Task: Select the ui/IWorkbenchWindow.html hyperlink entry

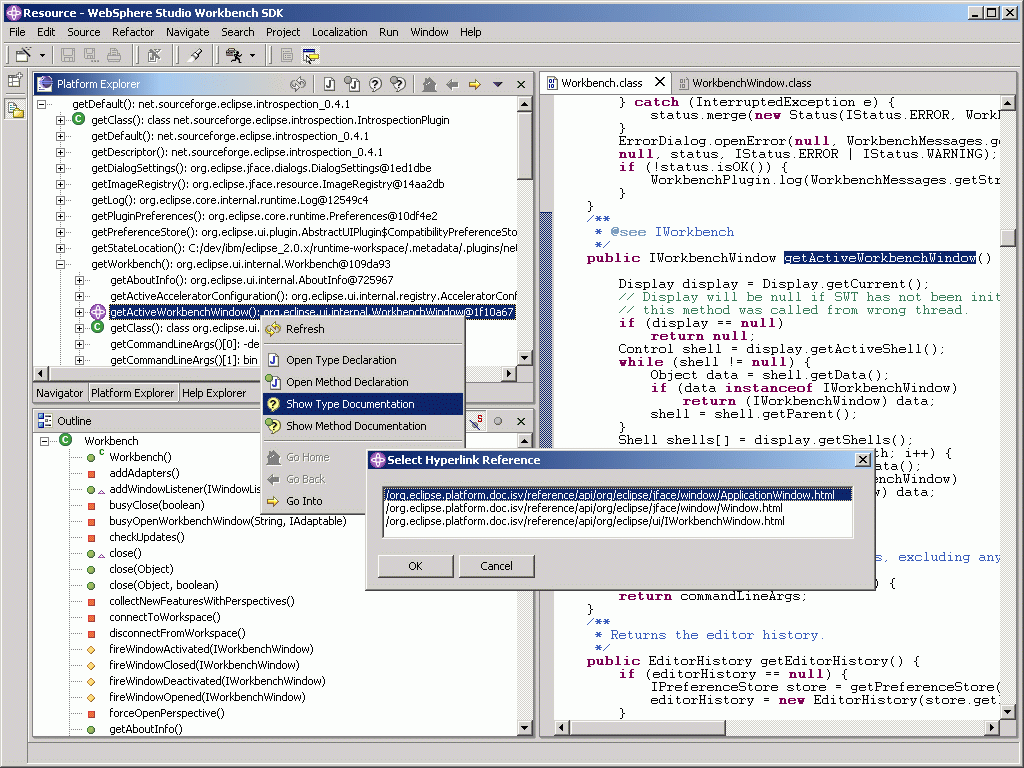Action: pos(617,521)
